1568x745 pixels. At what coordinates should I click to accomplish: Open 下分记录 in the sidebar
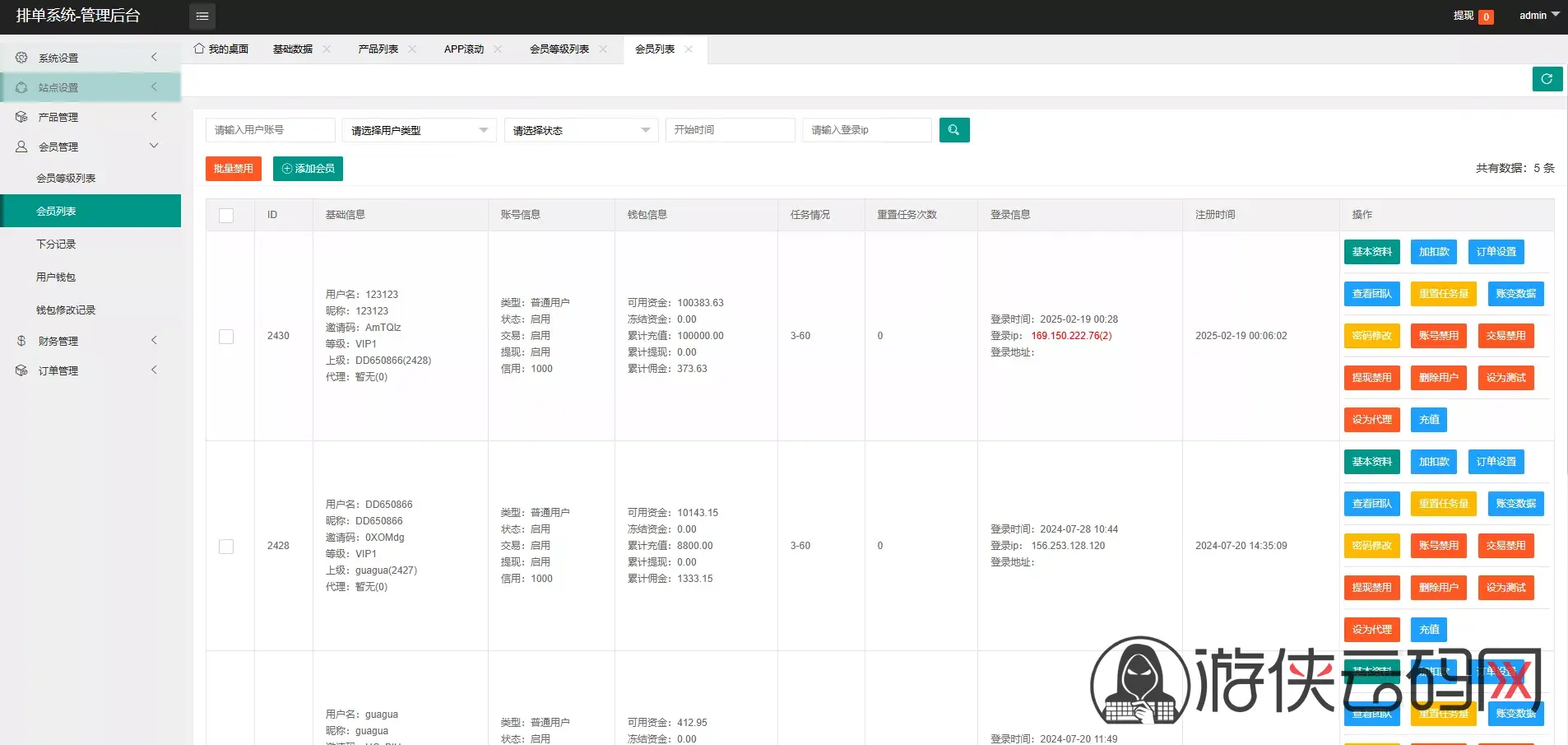point(56,244)
